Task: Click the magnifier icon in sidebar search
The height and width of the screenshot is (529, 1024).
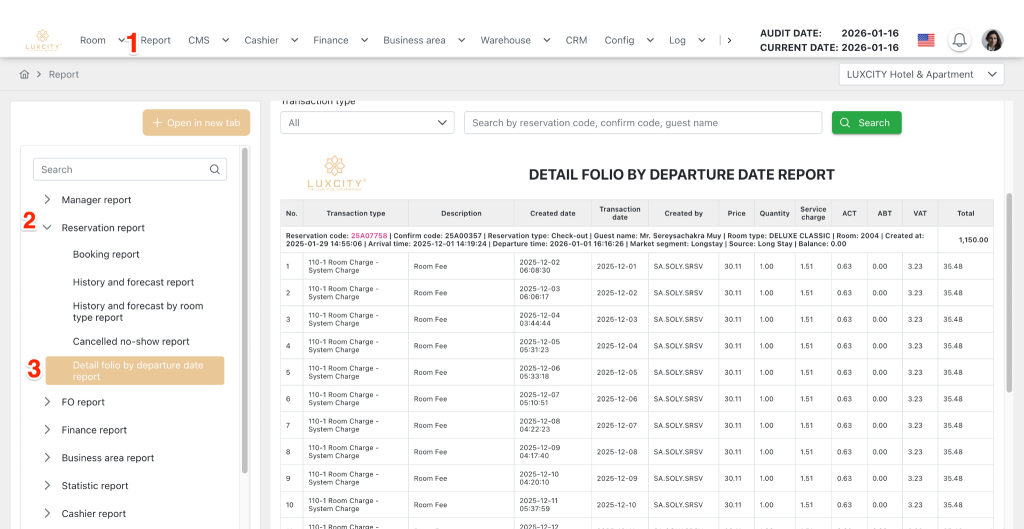Action: [x=215, y=170]
